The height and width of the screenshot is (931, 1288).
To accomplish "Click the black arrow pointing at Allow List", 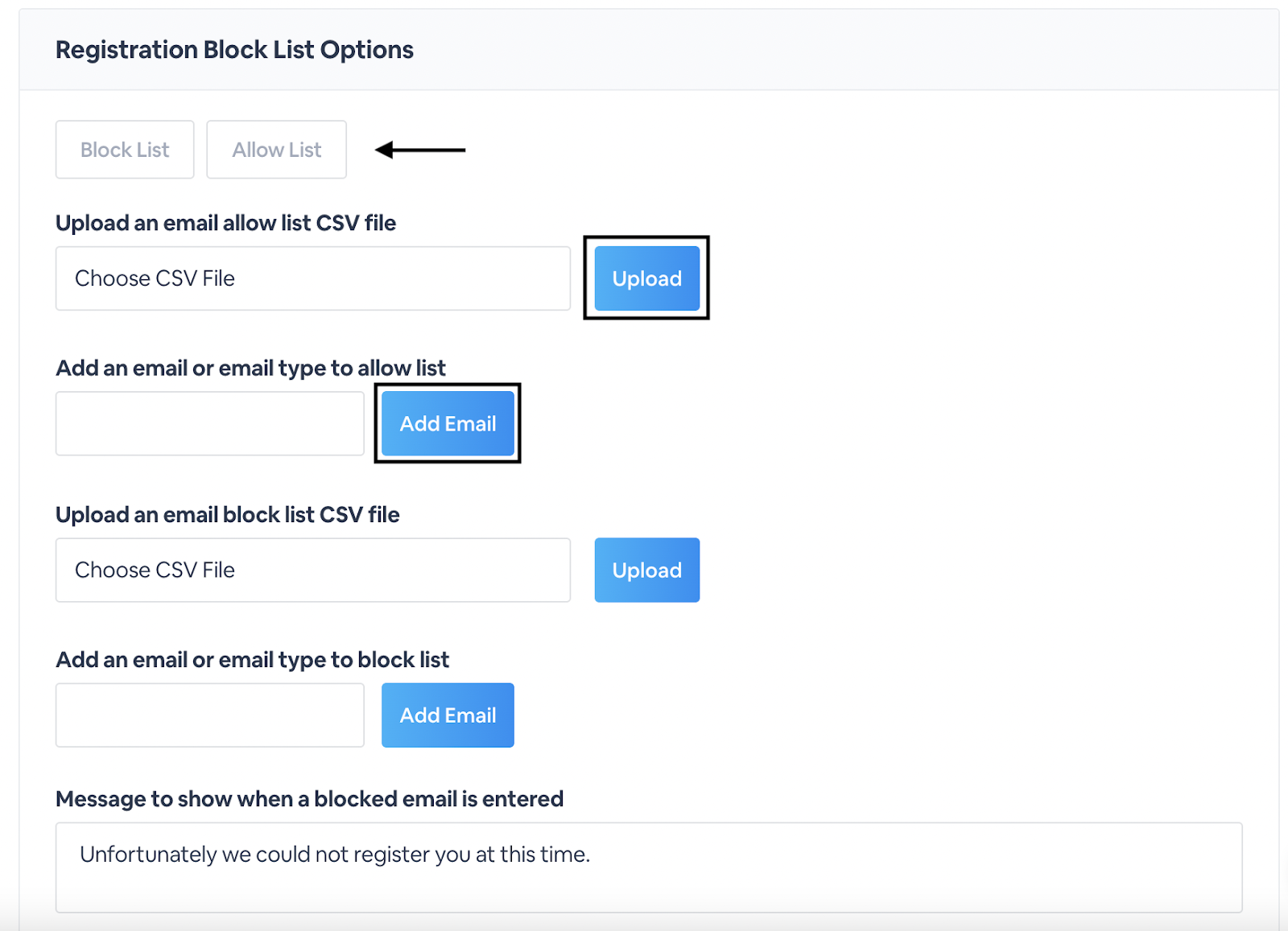I will (x=419, y=150).
